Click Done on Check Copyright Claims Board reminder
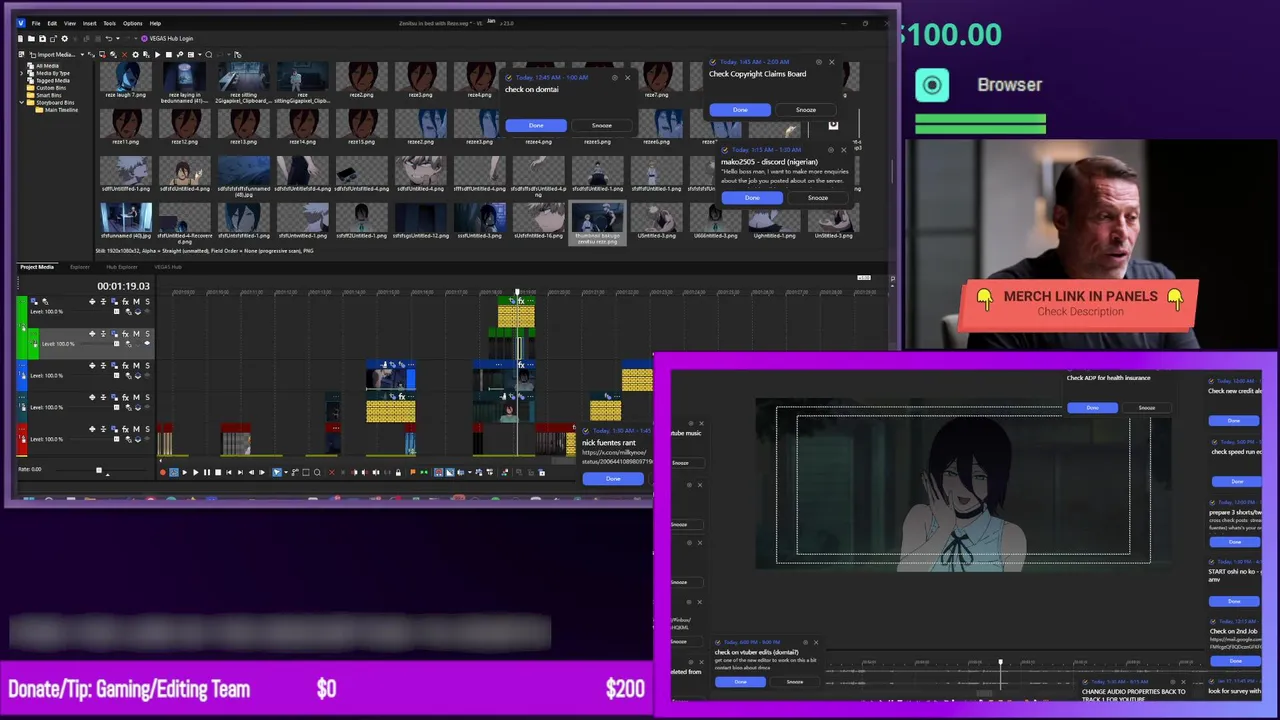This screenshot has width=1280, height=720. [740, 110]
